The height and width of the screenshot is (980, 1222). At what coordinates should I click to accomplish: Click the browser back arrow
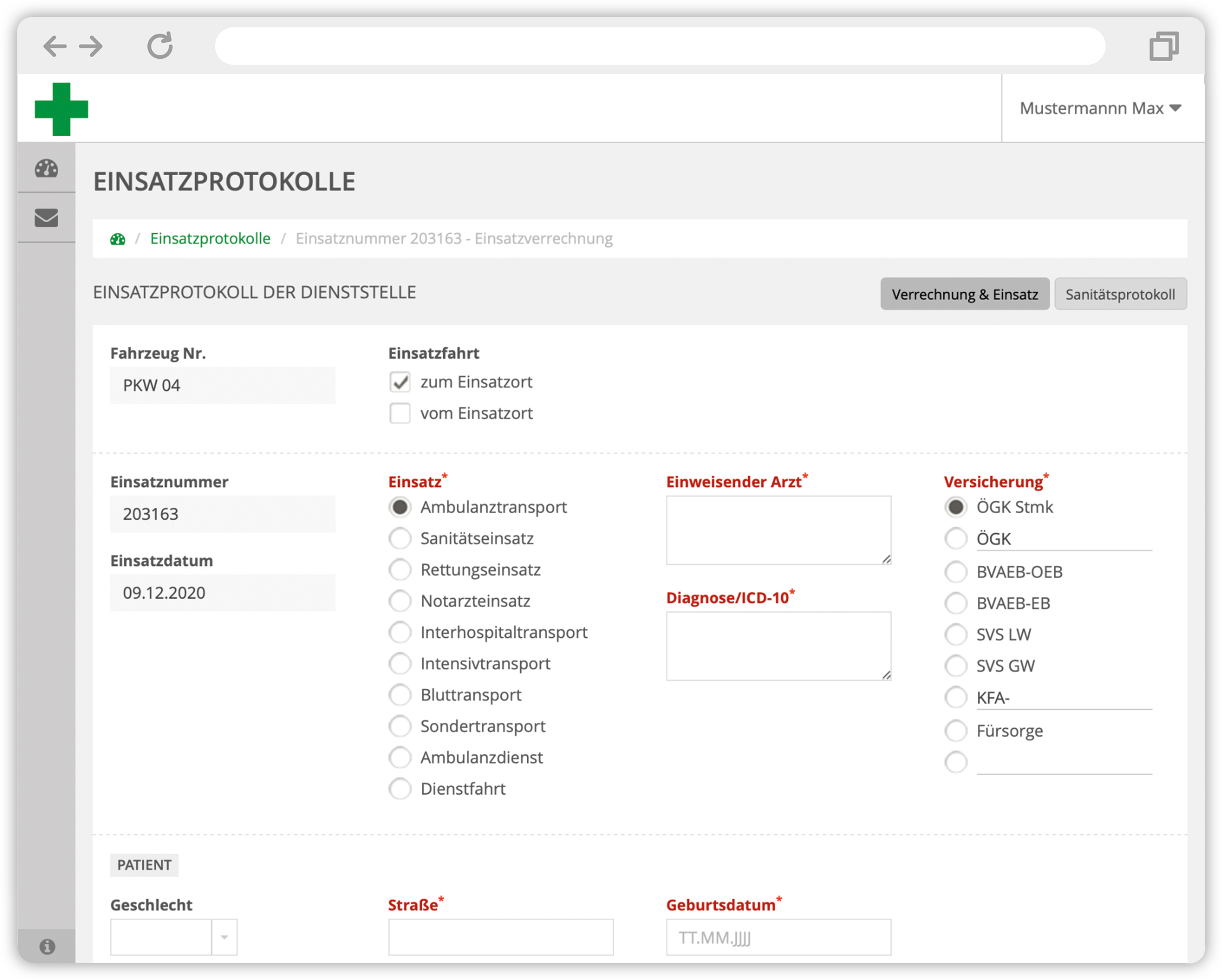pos(55,46)
